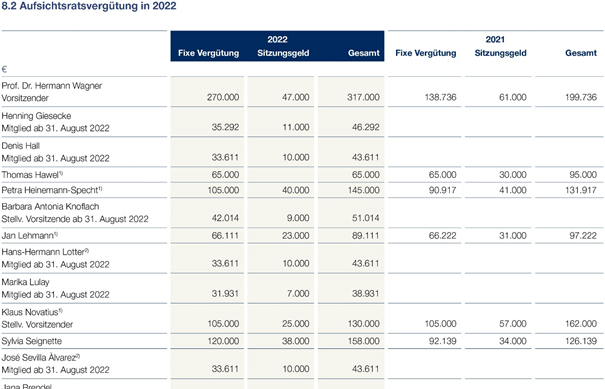Select the 2022 column group header
605x389 pixels.
point(277,39)
